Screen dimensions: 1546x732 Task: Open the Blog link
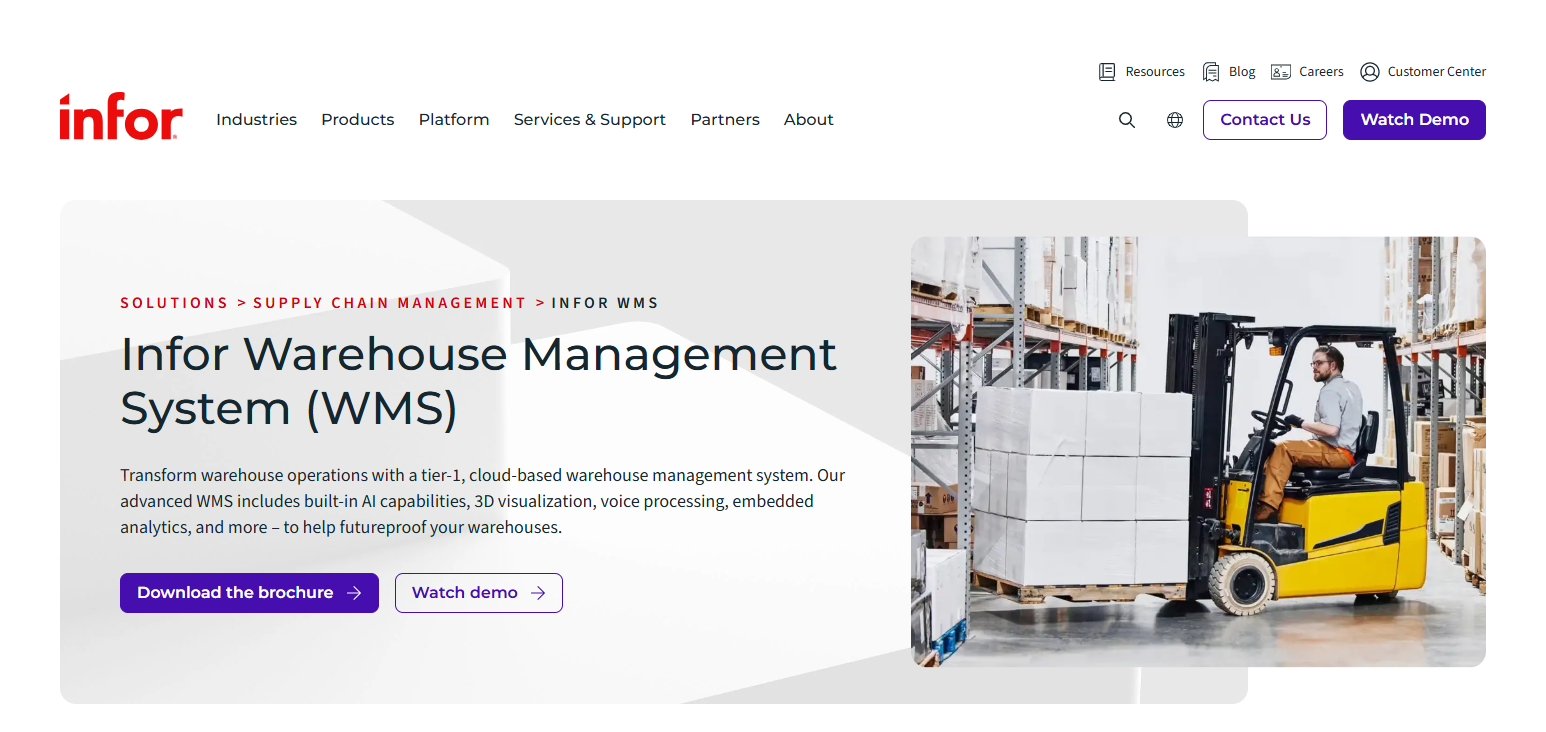[1242, 72]
